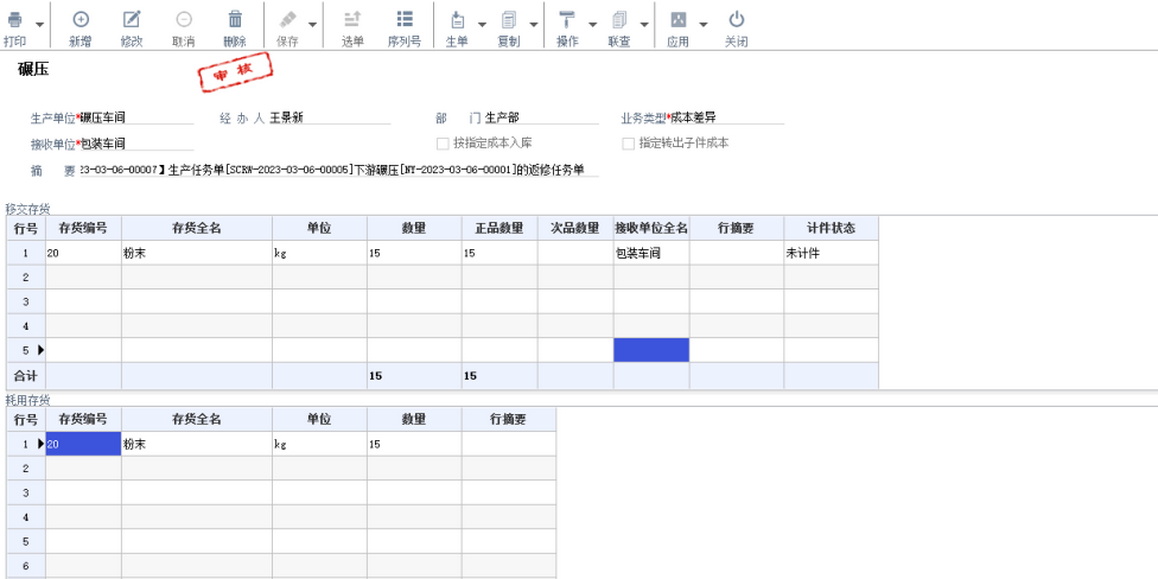Toggle the 指定转出子件成本 checkbox
Viewport: 1158px width, 579px height.
(629, 143)
